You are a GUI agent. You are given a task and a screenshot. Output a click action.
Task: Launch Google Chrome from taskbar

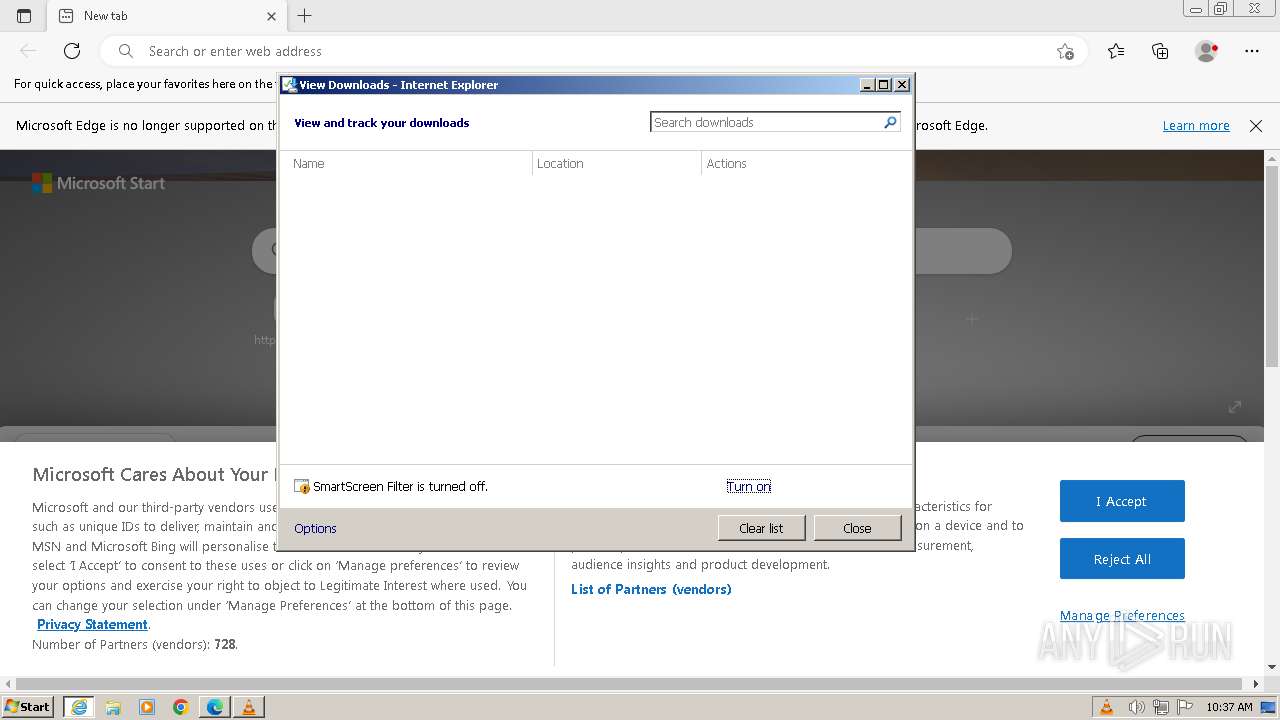pyautogui.click(x=181, y=707)
